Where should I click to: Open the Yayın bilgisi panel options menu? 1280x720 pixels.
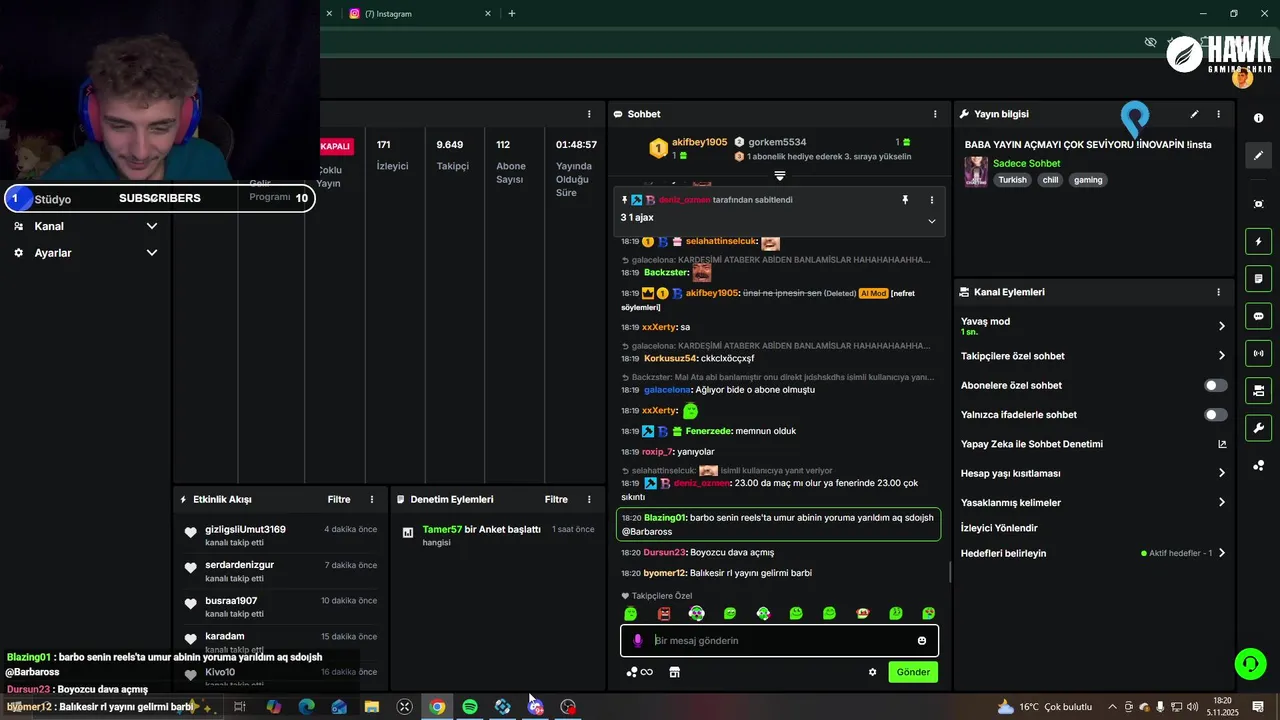click(1218, 114)
